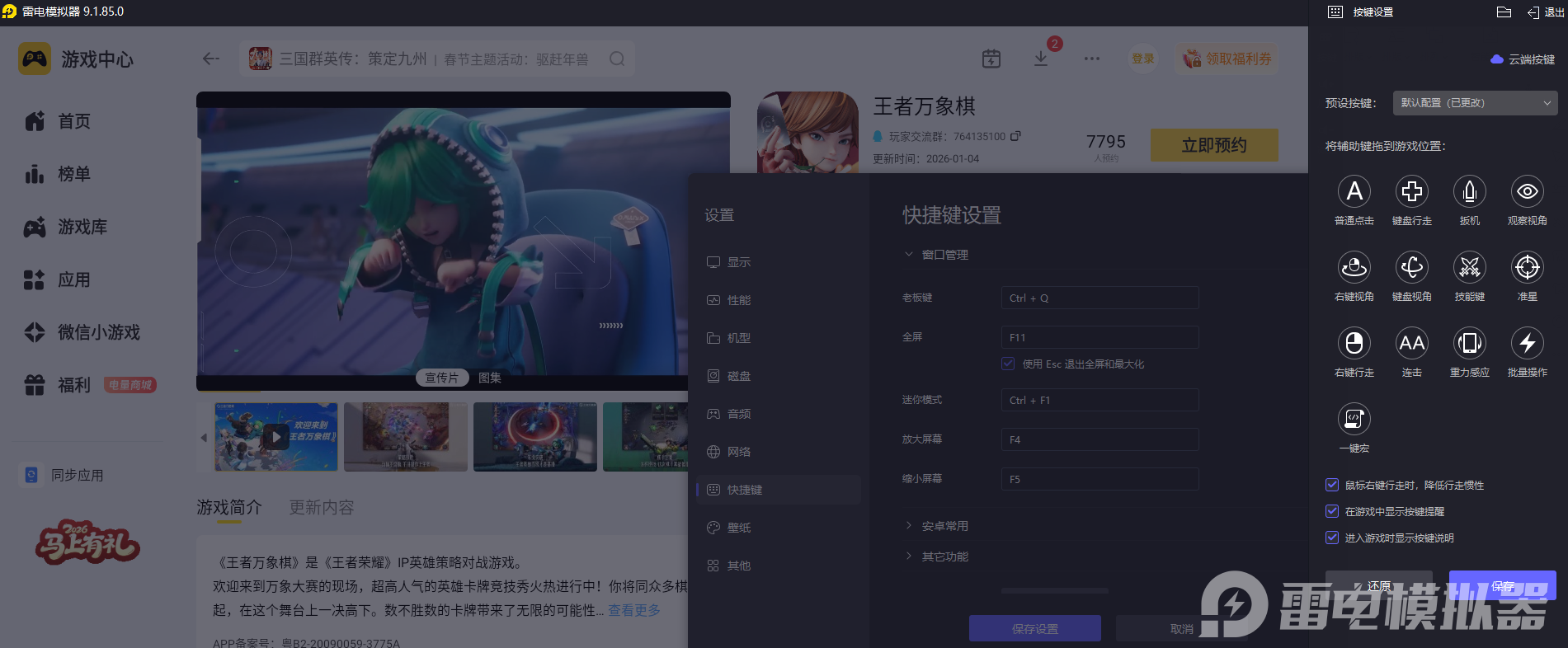Expand the 安卓常用 section
This screenshot has width=1568, height=648.
coord(909,525)
